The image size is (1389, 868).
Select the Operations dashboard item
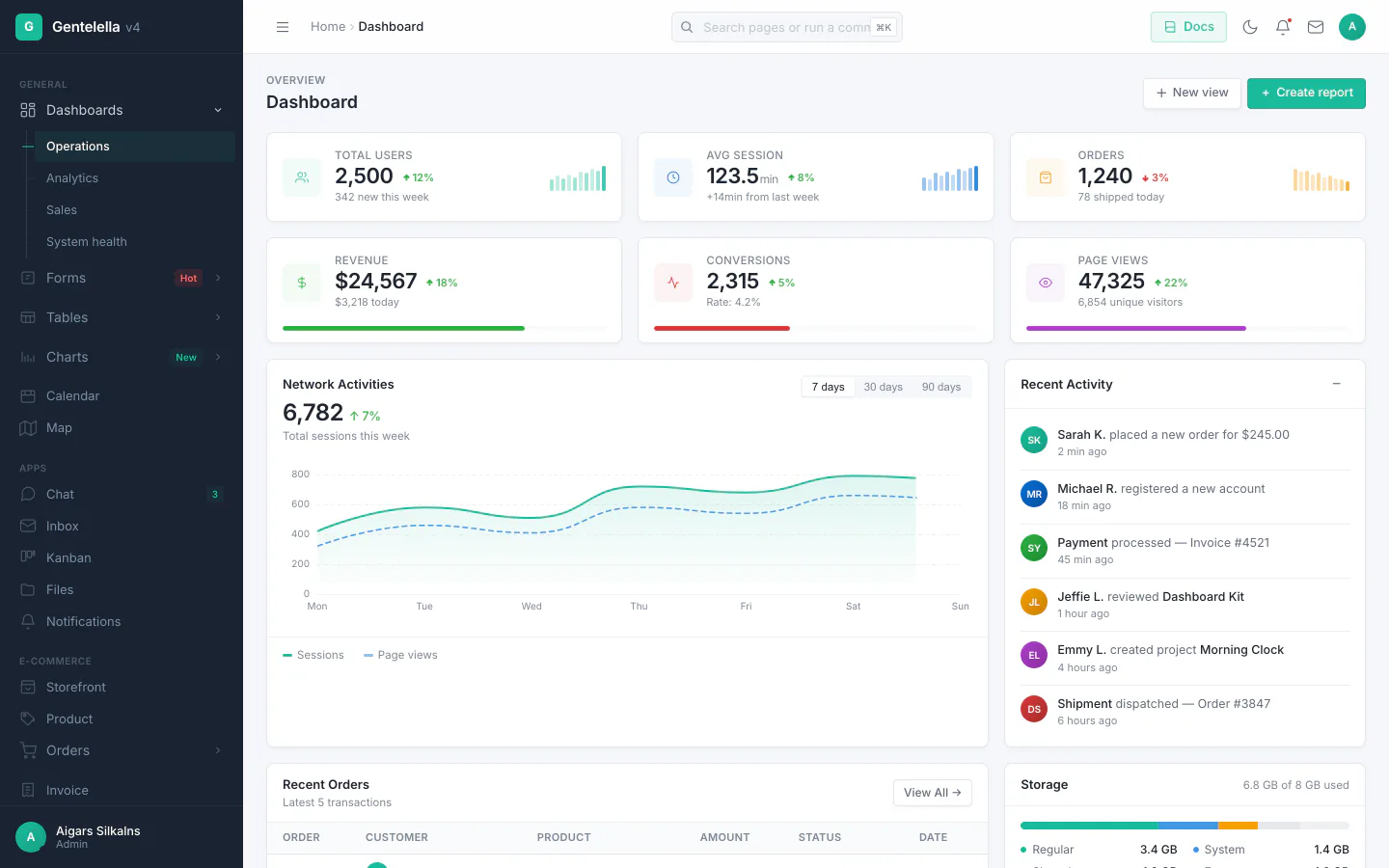[134, 147]
